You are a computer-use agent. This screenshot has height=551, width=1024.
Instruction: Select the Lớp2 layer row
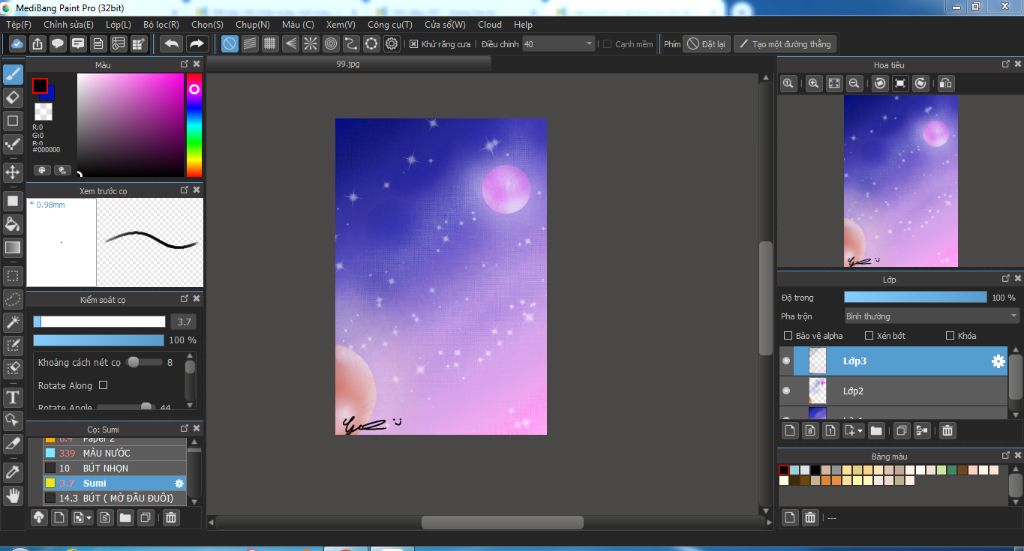pos(894,391)
